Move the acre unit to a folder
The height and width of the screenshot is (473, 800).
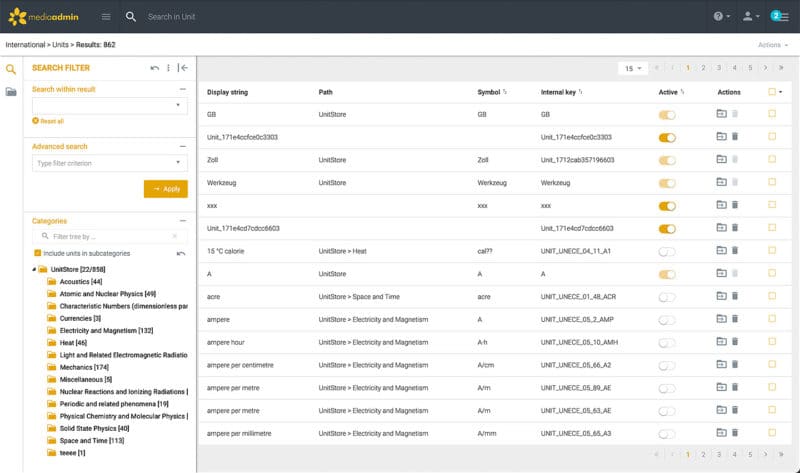[x=721, y=296]
